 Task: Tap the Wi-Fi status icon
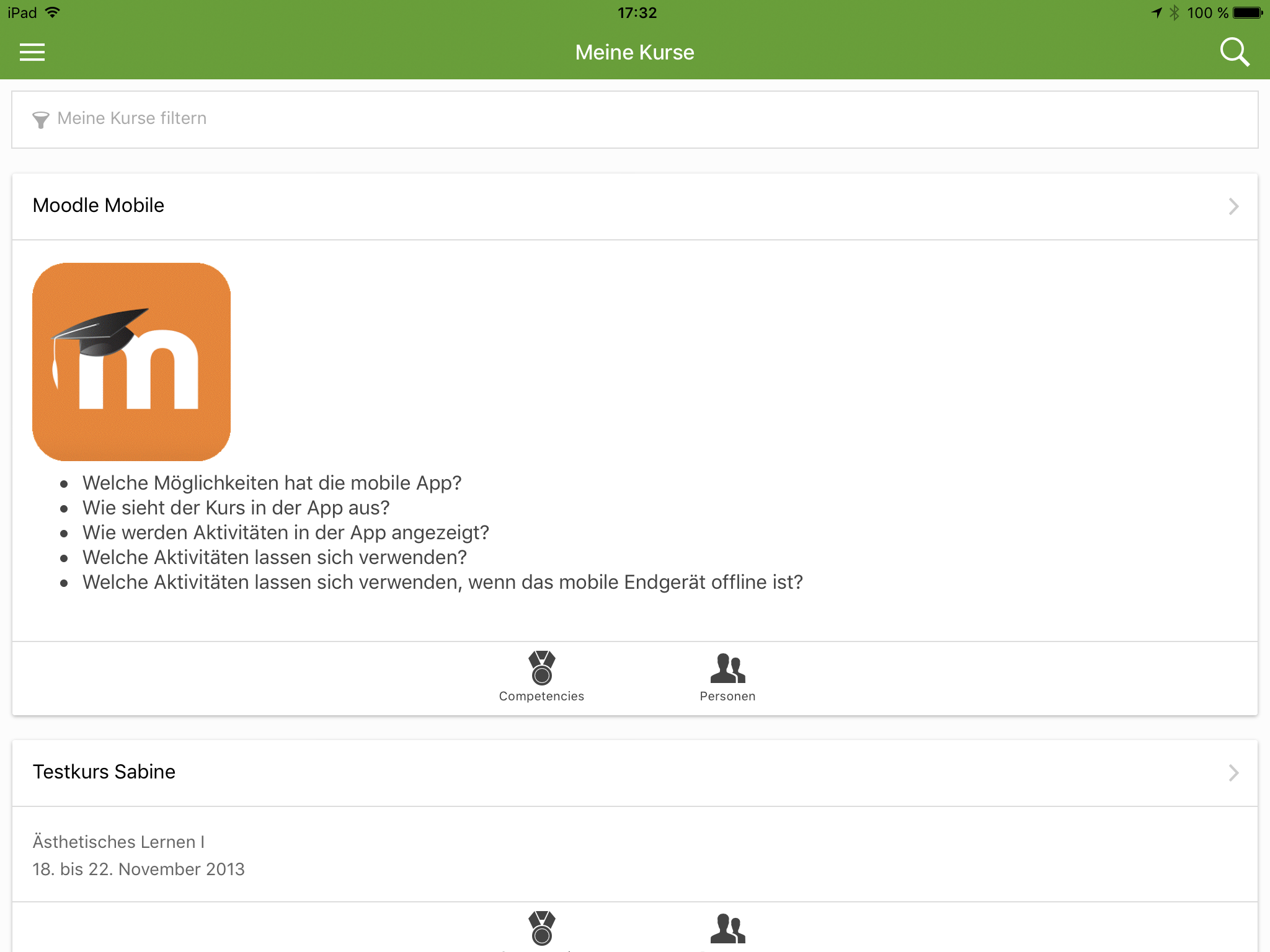click(x=53, y=12)
